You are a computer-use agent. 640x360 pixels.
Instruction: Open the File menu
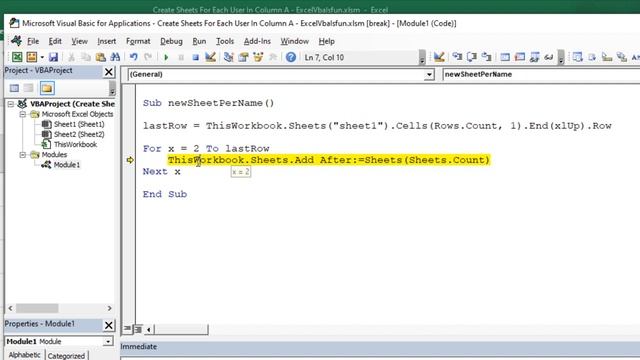tap(33, 41)
